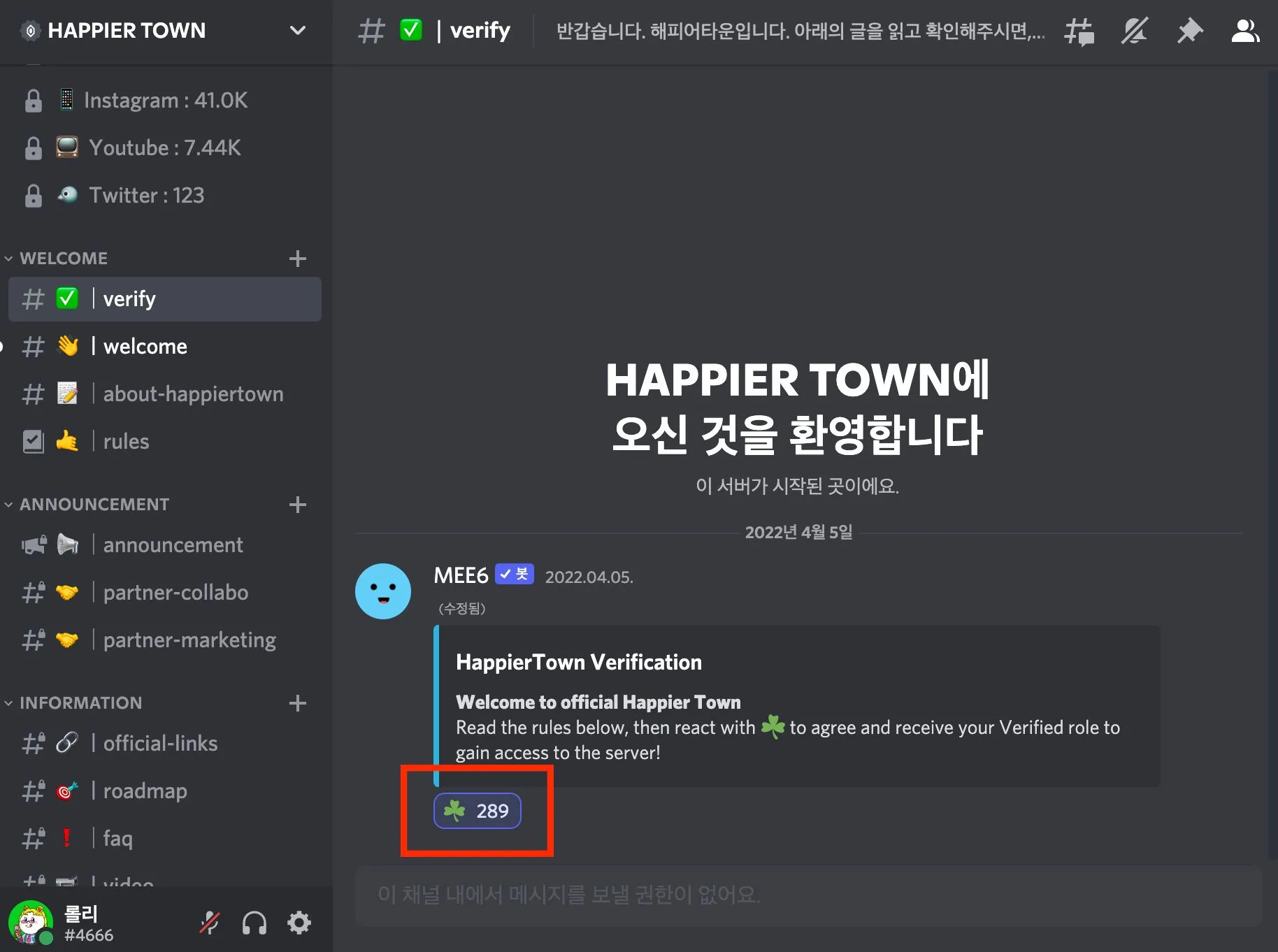Click the lock icon beside Twitter channel

(33, 196)
